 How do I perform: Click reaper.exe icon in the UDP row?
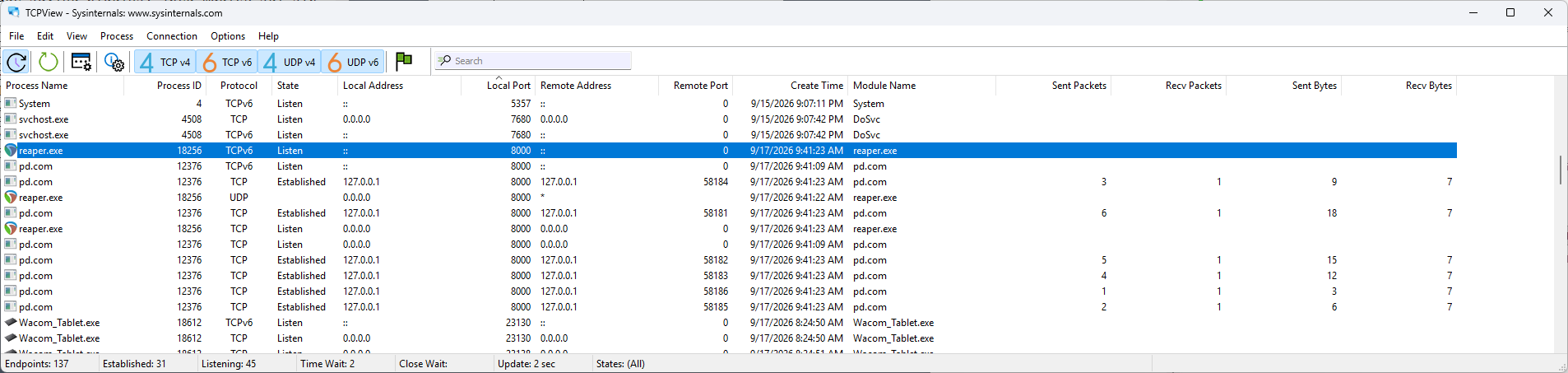click(x=11, y=198)
